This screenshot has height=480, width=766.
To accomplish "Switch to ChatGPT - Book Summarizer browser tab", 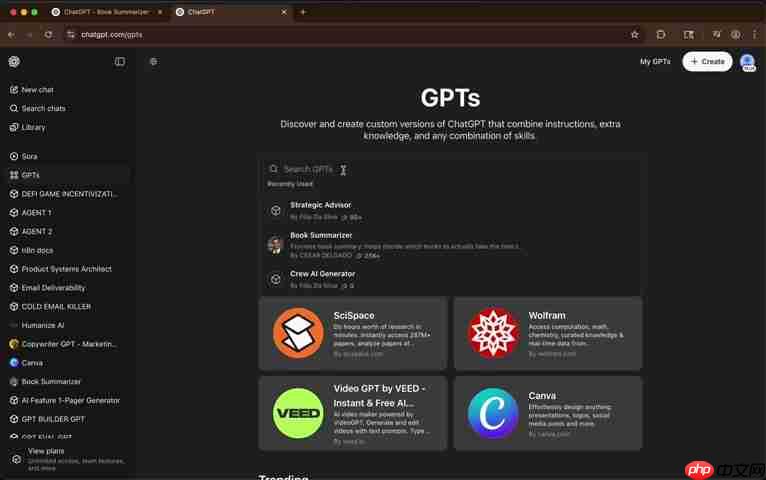I will click(107, 12).
